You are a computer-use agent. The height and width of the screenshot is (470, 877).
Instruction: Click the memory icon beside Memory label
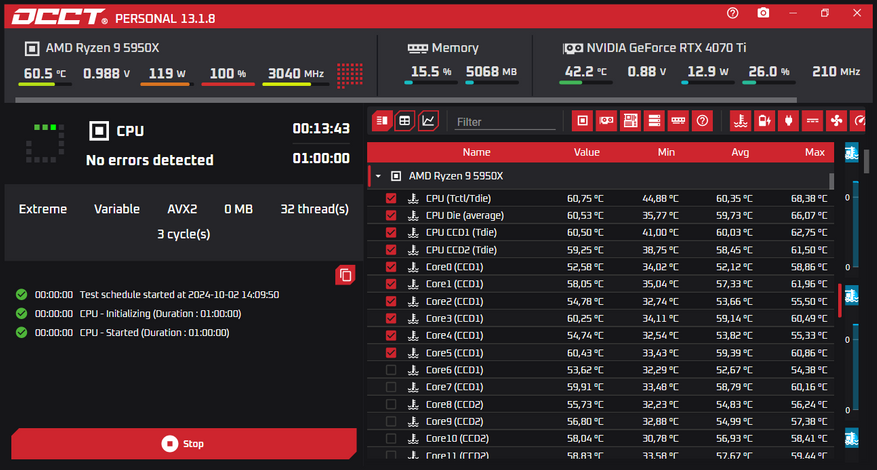coord(418,49)
